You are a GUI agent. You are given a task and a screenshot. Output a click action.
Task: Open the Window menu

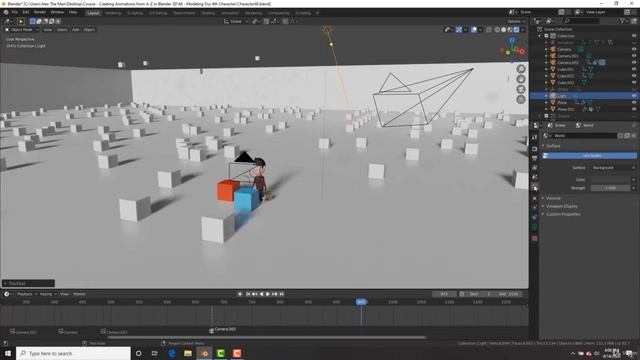click(x=57, y=12)
